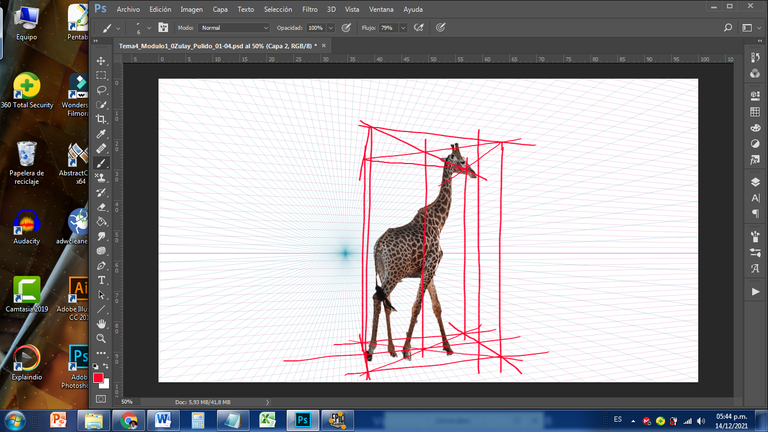Collapse the right panel dock double arrows
Screen dimensions: 768x432
coord(760,41)
